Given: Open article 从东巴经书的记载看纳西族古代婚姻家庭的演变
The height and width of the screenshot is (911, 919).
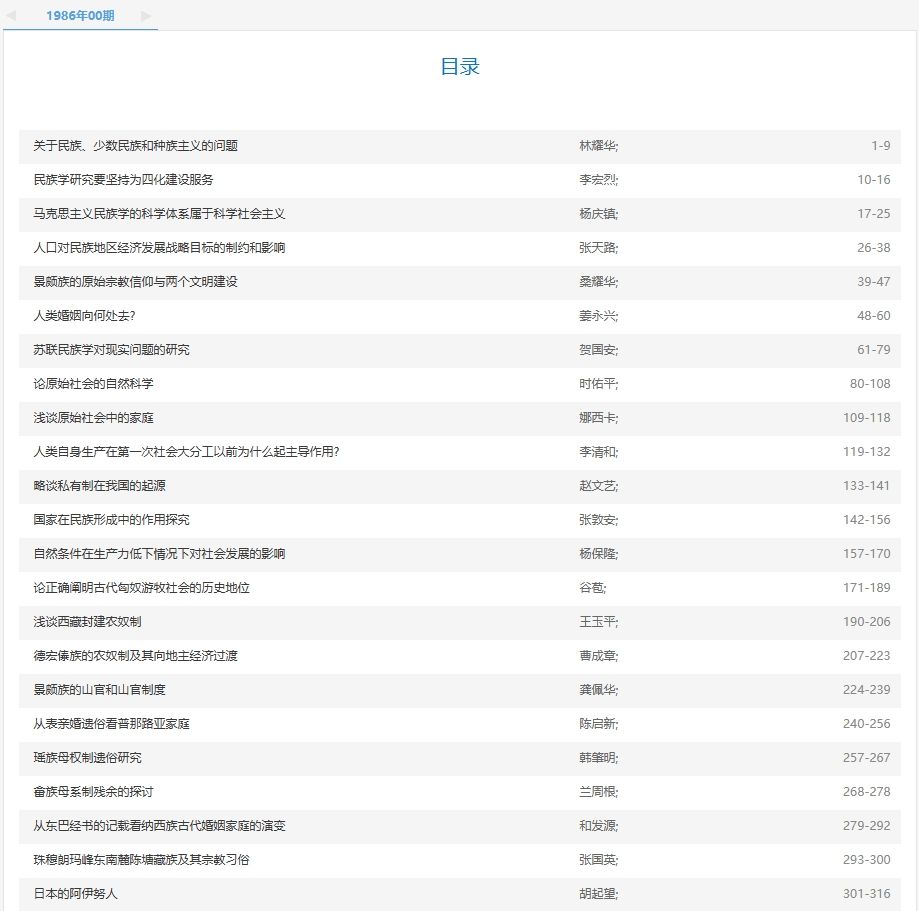Looking at the screenshot, I should [159, 825].
